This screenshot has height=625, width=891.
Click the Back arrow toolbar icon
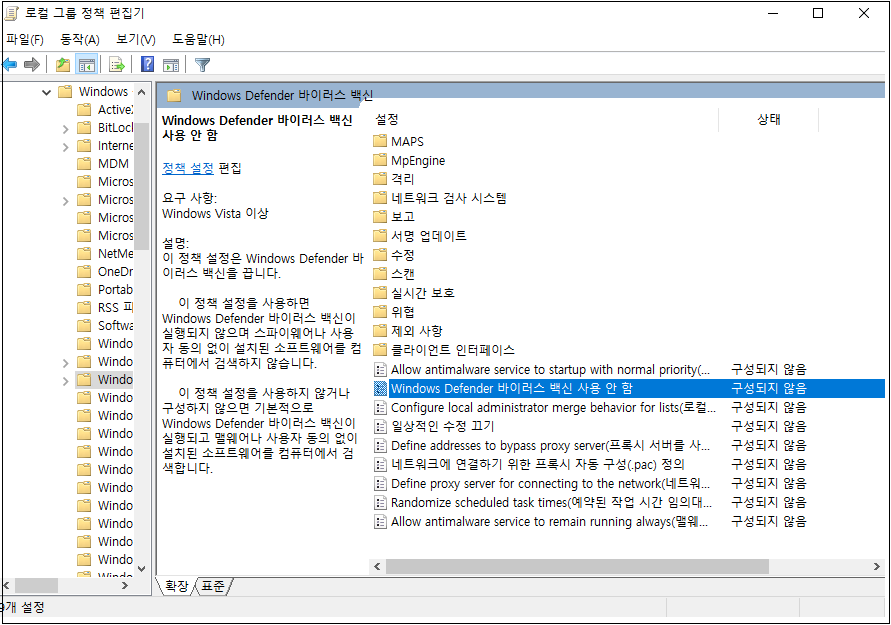pyautogui.click(x=10, y=65)
